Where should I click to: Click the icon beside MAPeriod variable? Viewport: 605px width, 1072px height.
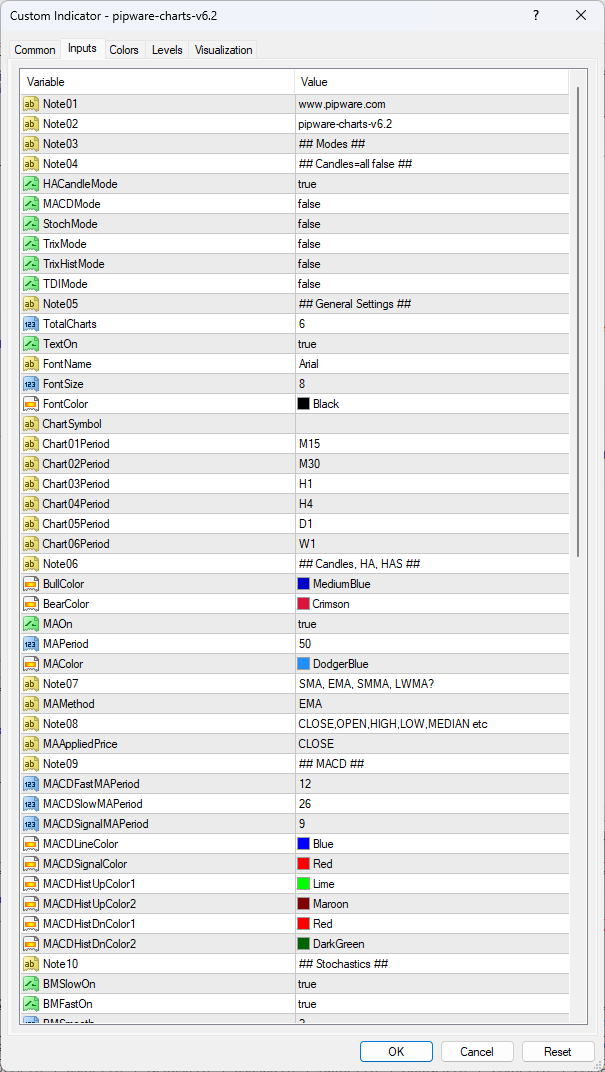click(x=30, y=644)
